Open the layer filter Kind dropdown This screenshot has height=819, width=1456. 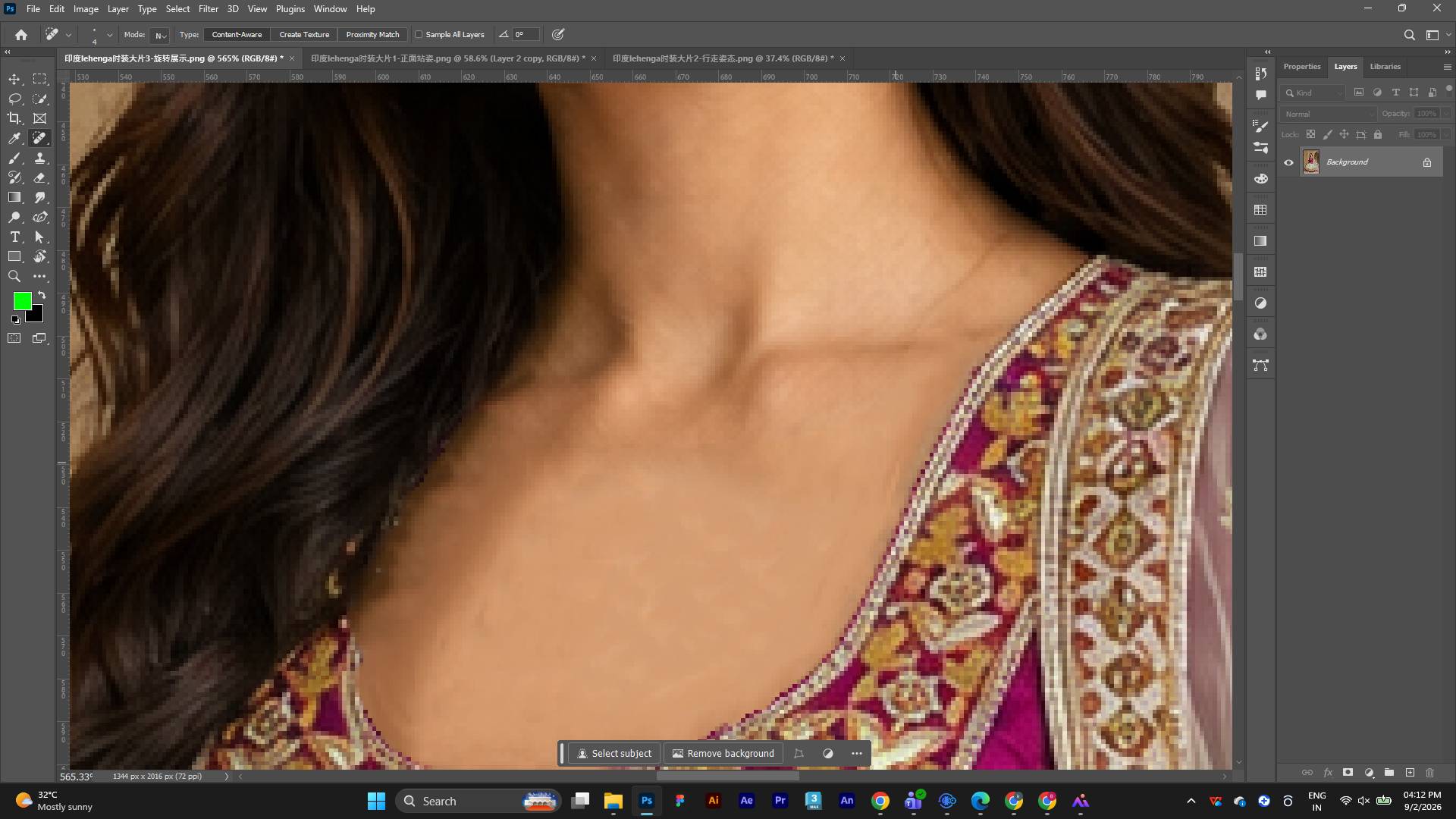1313,93
